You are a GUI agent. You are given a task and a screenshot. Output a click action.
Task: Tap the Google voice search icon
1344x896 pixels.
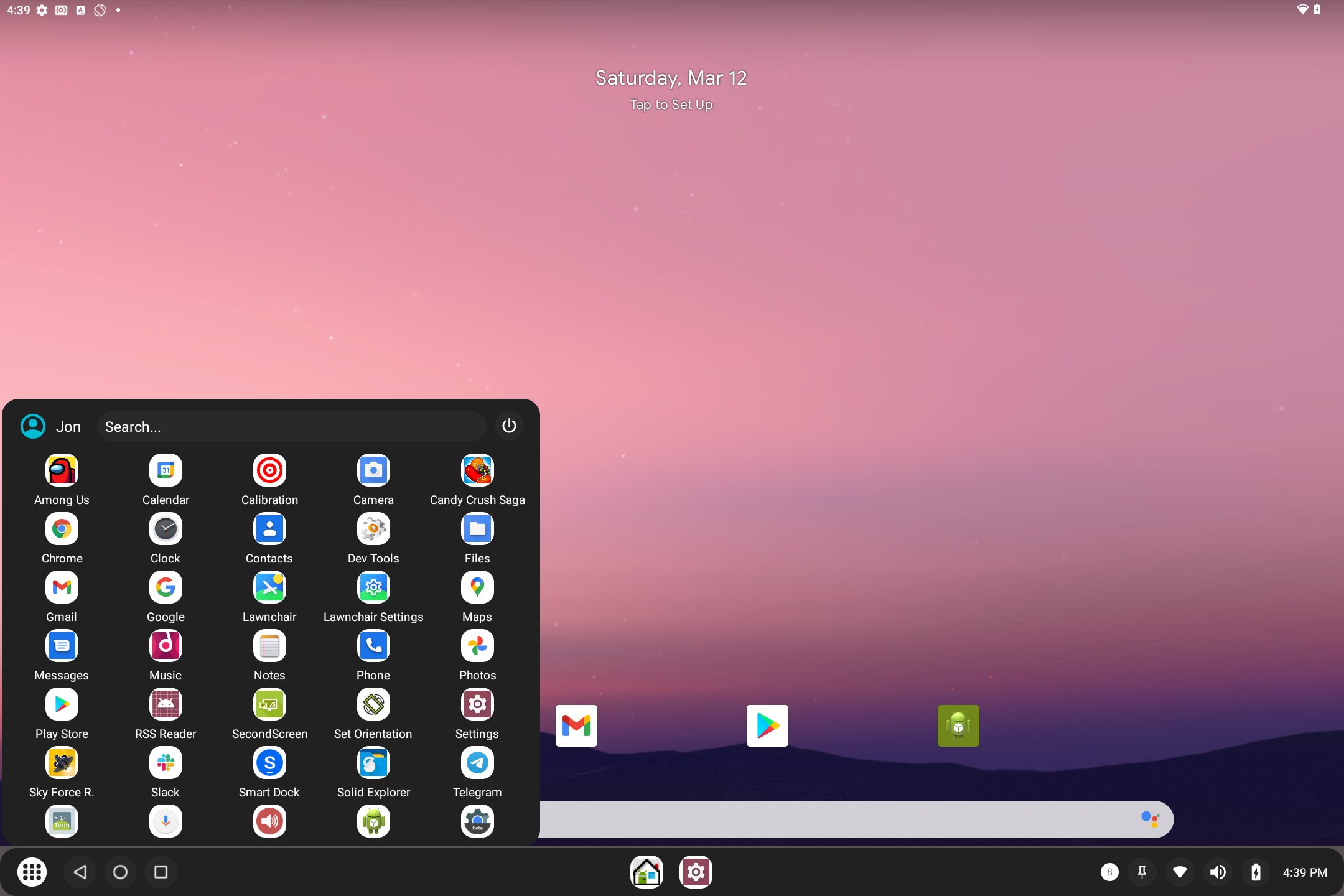[166, 821]
